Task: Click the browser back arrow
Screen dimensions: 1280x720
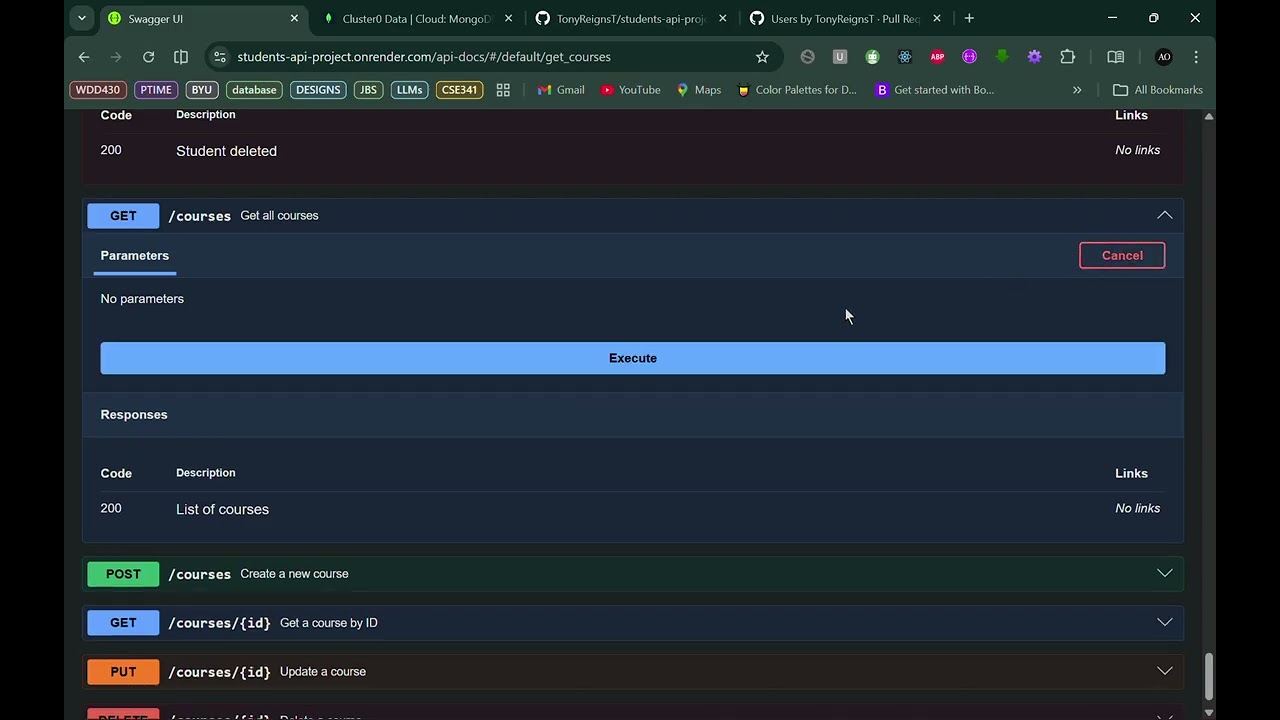Action: pyautogui.click(x=84, y=57)
